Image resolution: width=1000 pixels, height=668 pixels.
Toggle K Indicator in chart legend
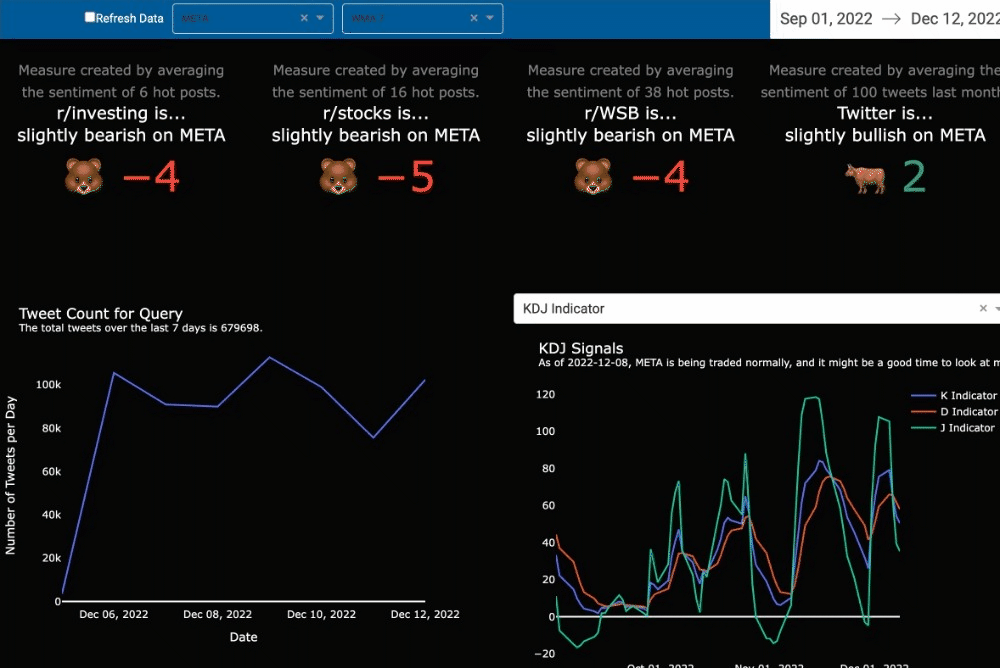point(954,396)
